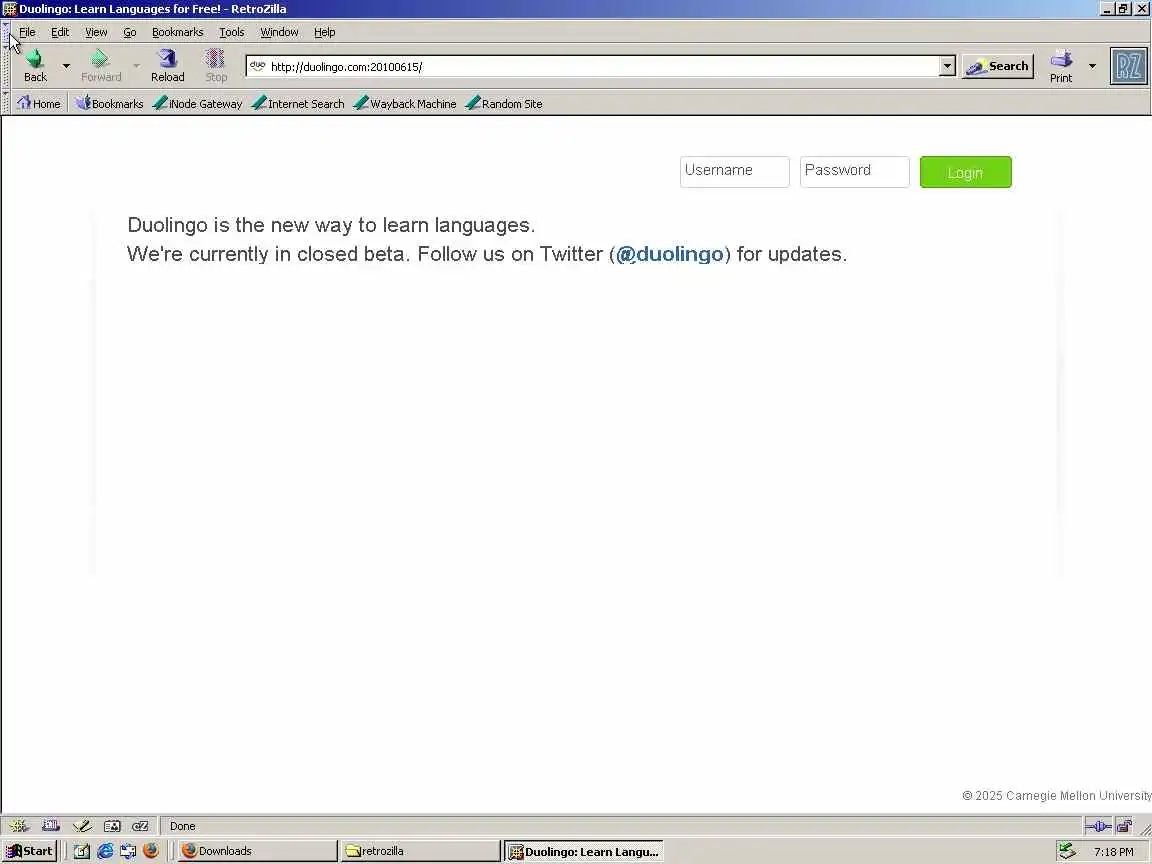Expand the Print options dropdown arrow
The image size is (1152, 864).
pyautogui.click(x=1092, y=66)
